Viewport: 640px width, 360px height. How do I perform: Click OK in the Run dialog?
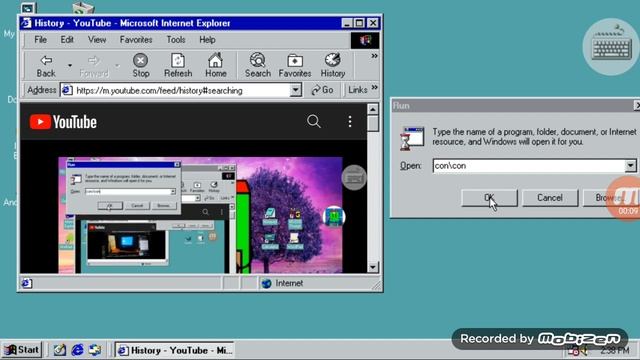click(x=489, y=198)
